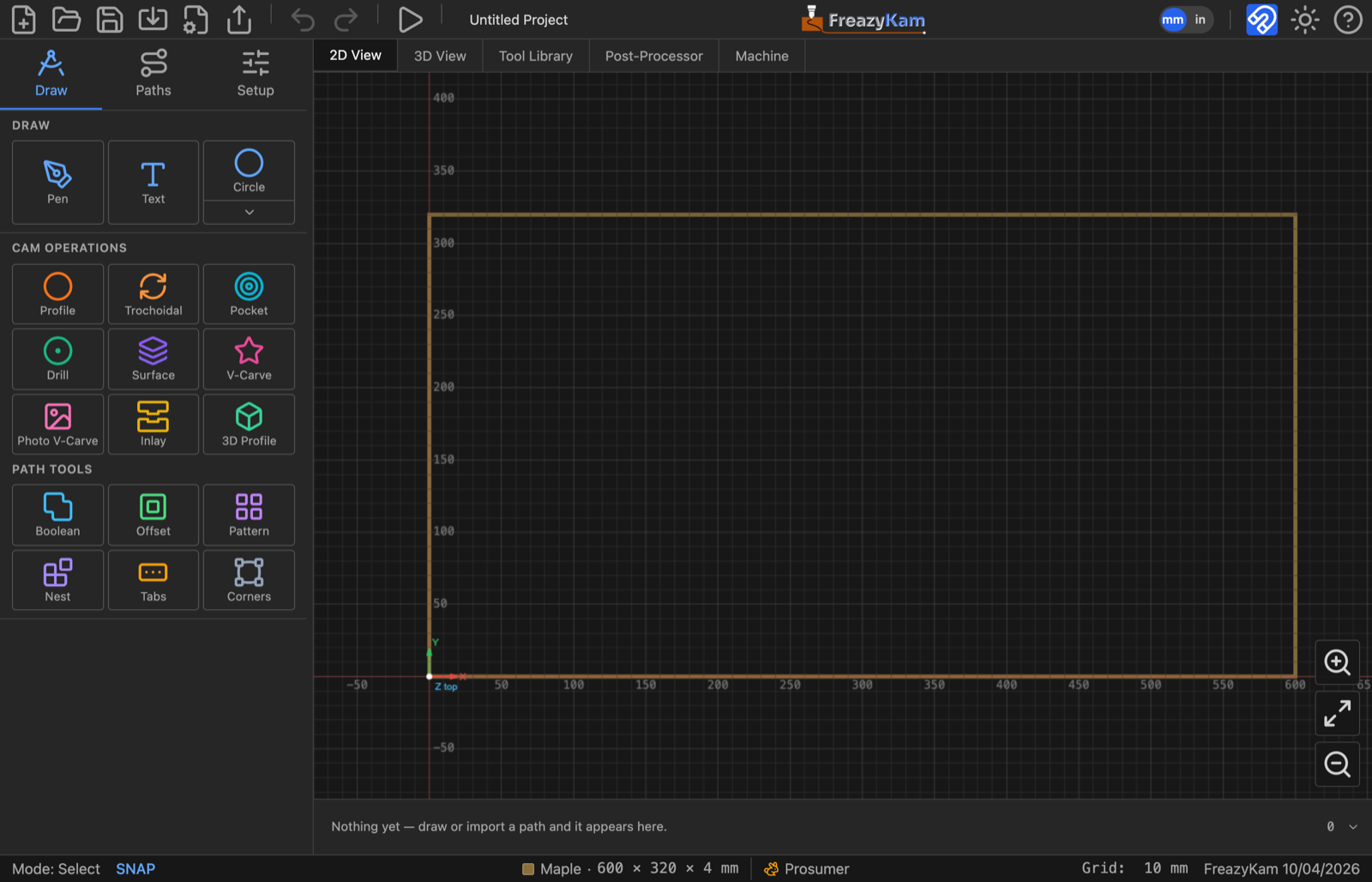The width and height of the screenshot is (1372, 882).
Task: Add a Surface operation
Action: pos(153,359)
